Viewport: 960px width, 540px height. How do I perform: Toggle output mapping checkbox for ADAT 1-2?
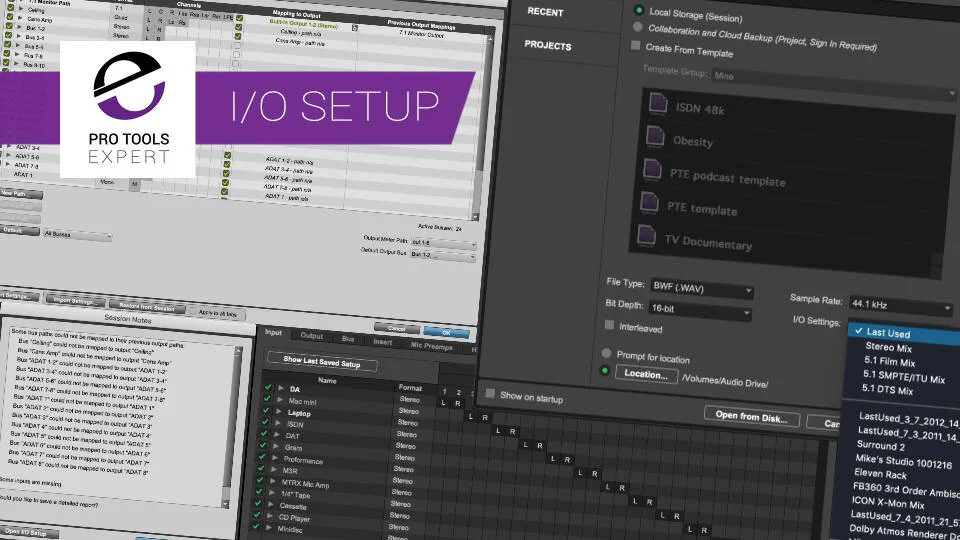(x=227, y=156)
